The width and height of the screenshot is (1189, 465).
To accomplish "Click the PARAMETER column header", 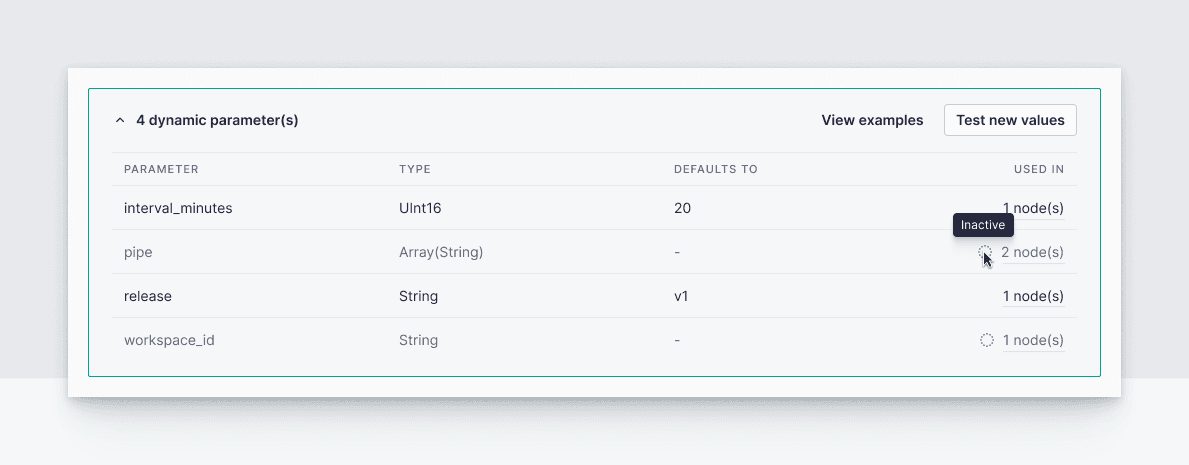I will click(x=161, y=169).
